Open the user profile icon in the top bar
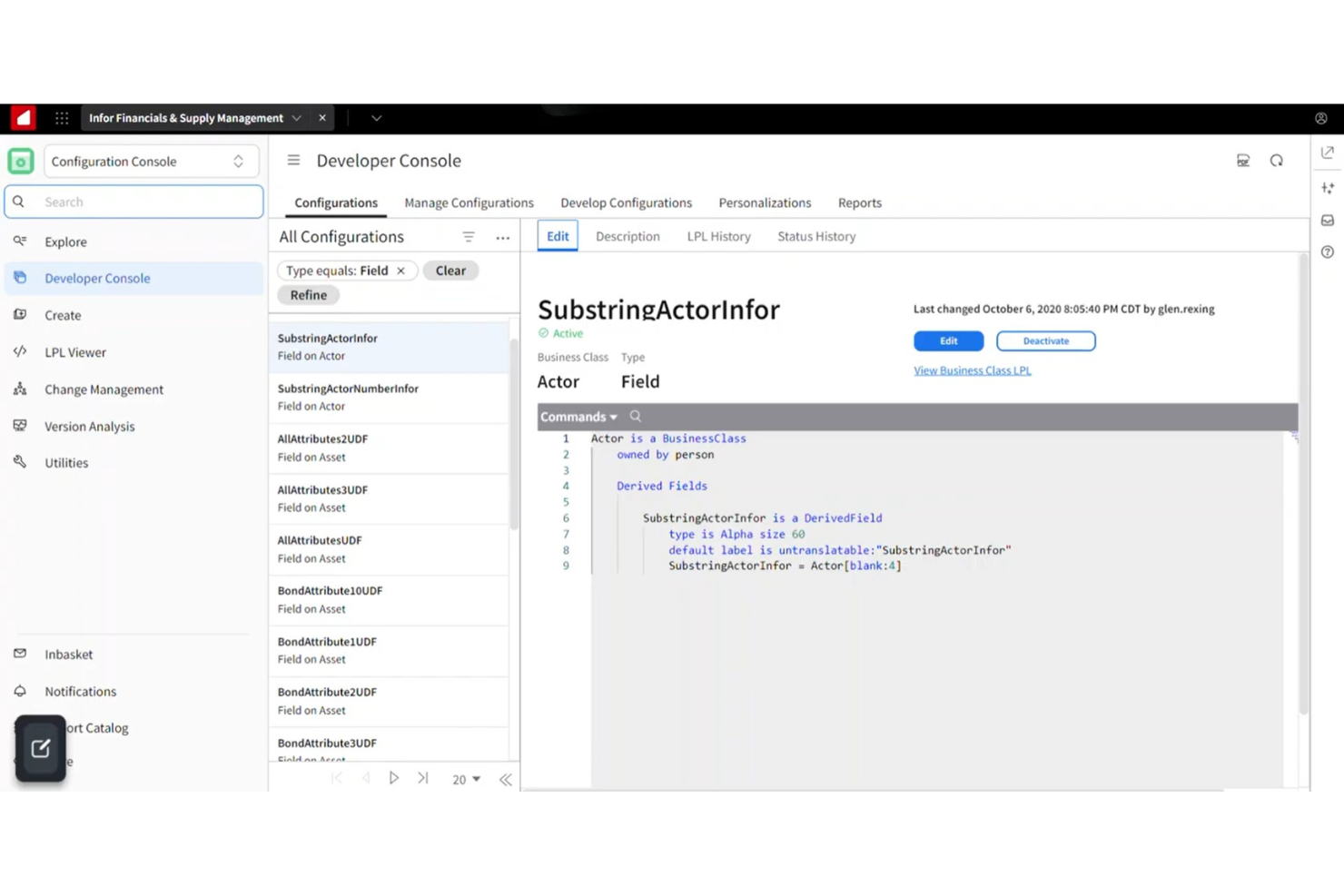The image size is (1344, 896). (x=1321, y=119)
